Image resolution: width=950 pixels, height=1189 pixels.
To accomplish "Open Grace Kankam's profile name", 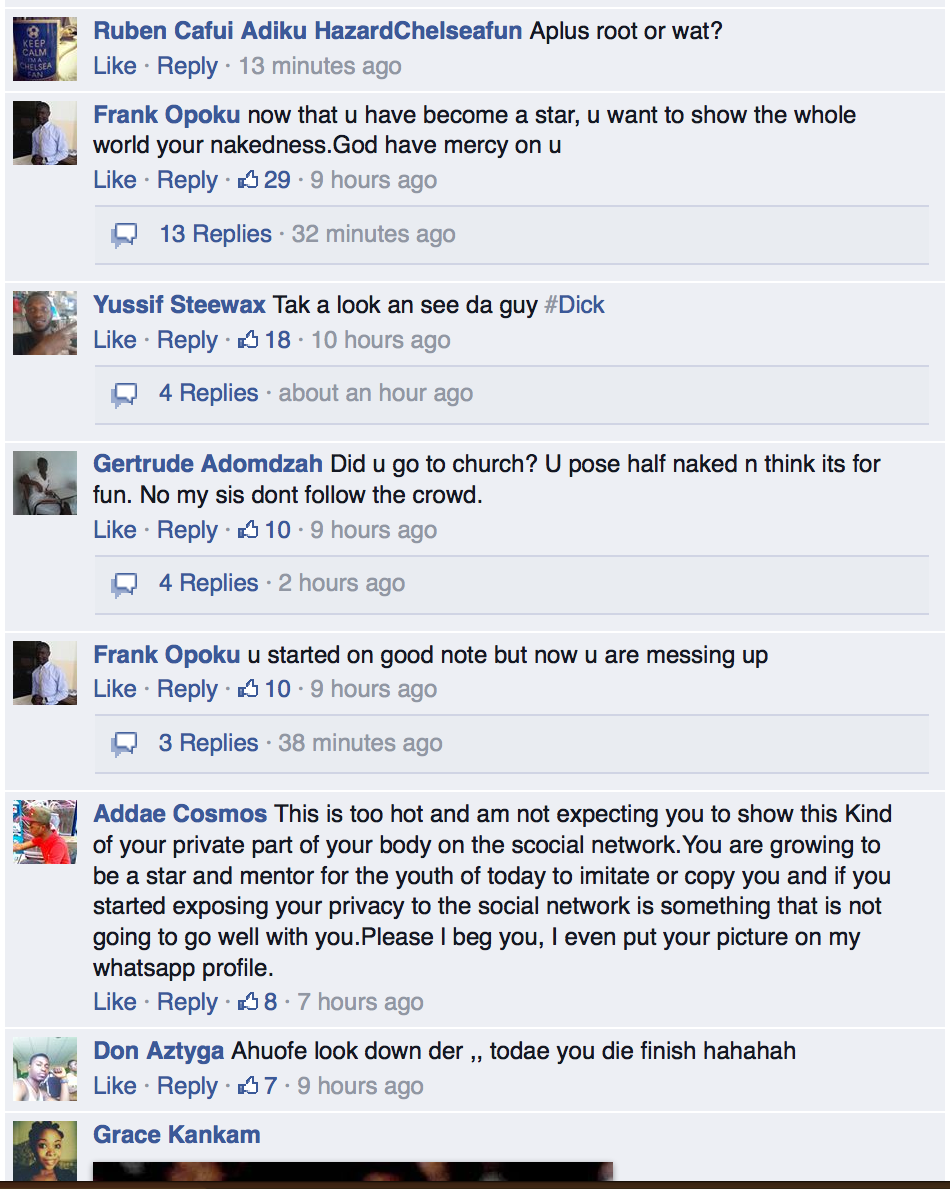I will (177, 1134).
